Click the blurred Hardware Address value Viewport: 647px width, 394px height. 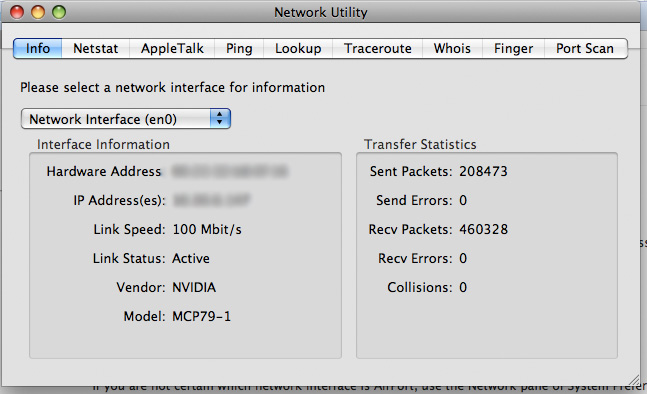click(x=230, y=171)
